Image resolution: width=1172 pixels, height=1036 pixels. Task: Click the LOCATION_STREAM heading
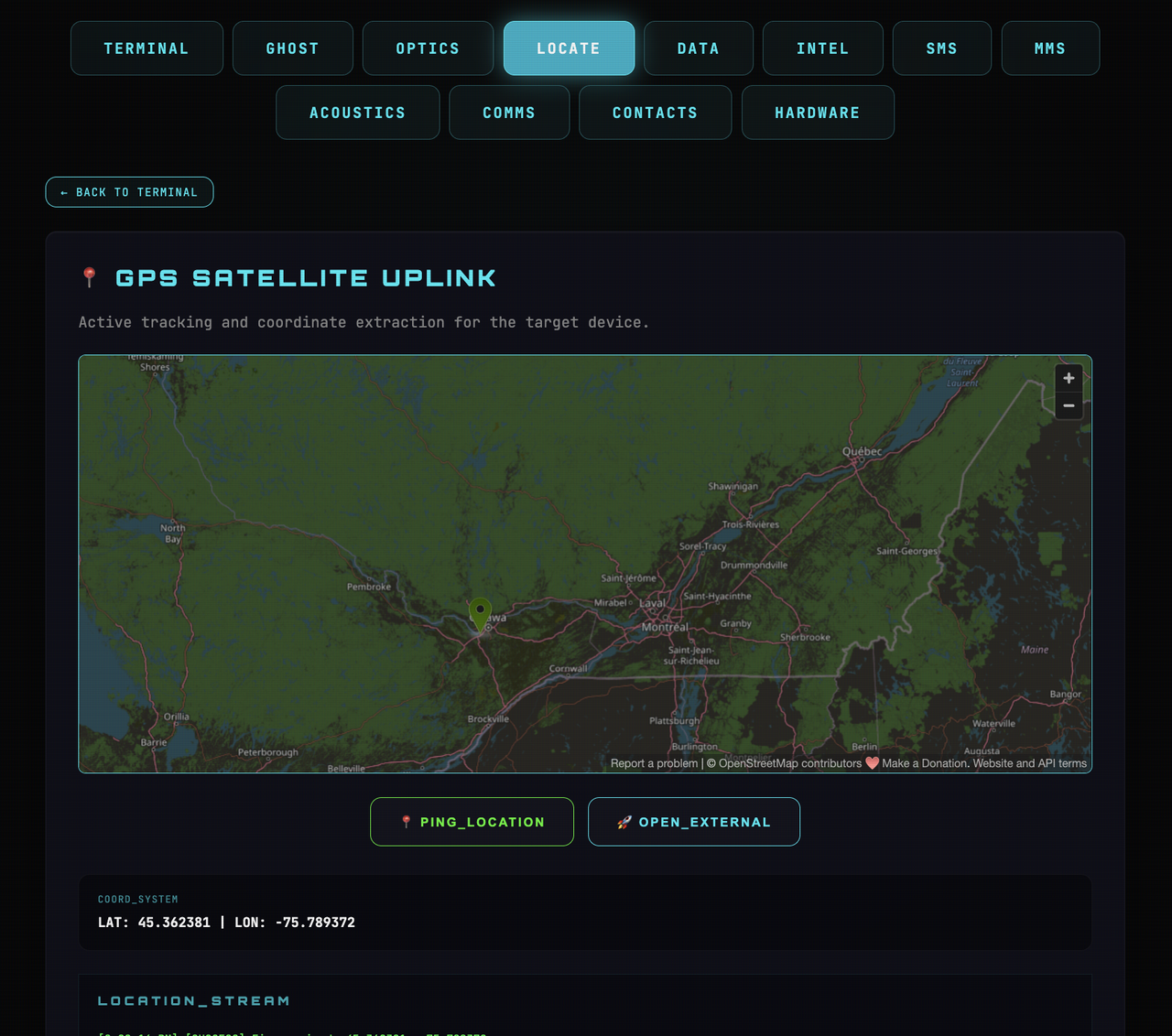pos(194,1001)
